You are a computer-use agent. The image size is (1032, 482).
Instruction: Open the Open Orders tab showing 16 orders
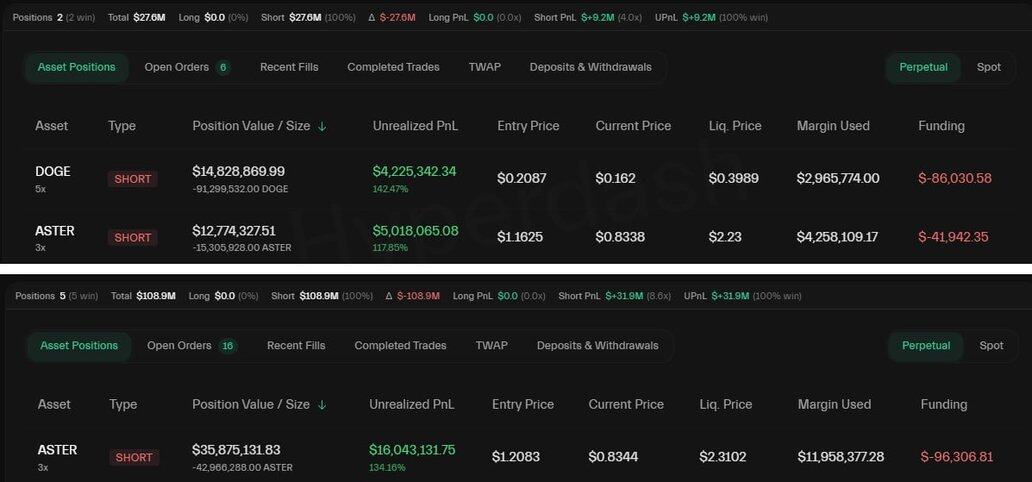pyautogui.click(x=179, y=346)
